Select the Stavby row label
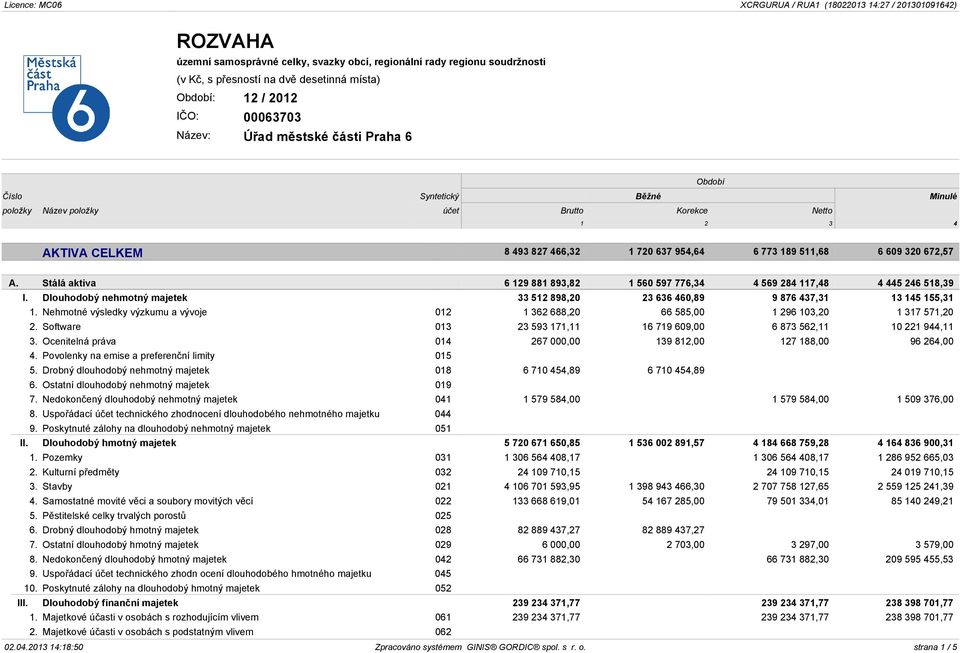Viewport: 960px width, 653px height. click(x=57, y=487)
